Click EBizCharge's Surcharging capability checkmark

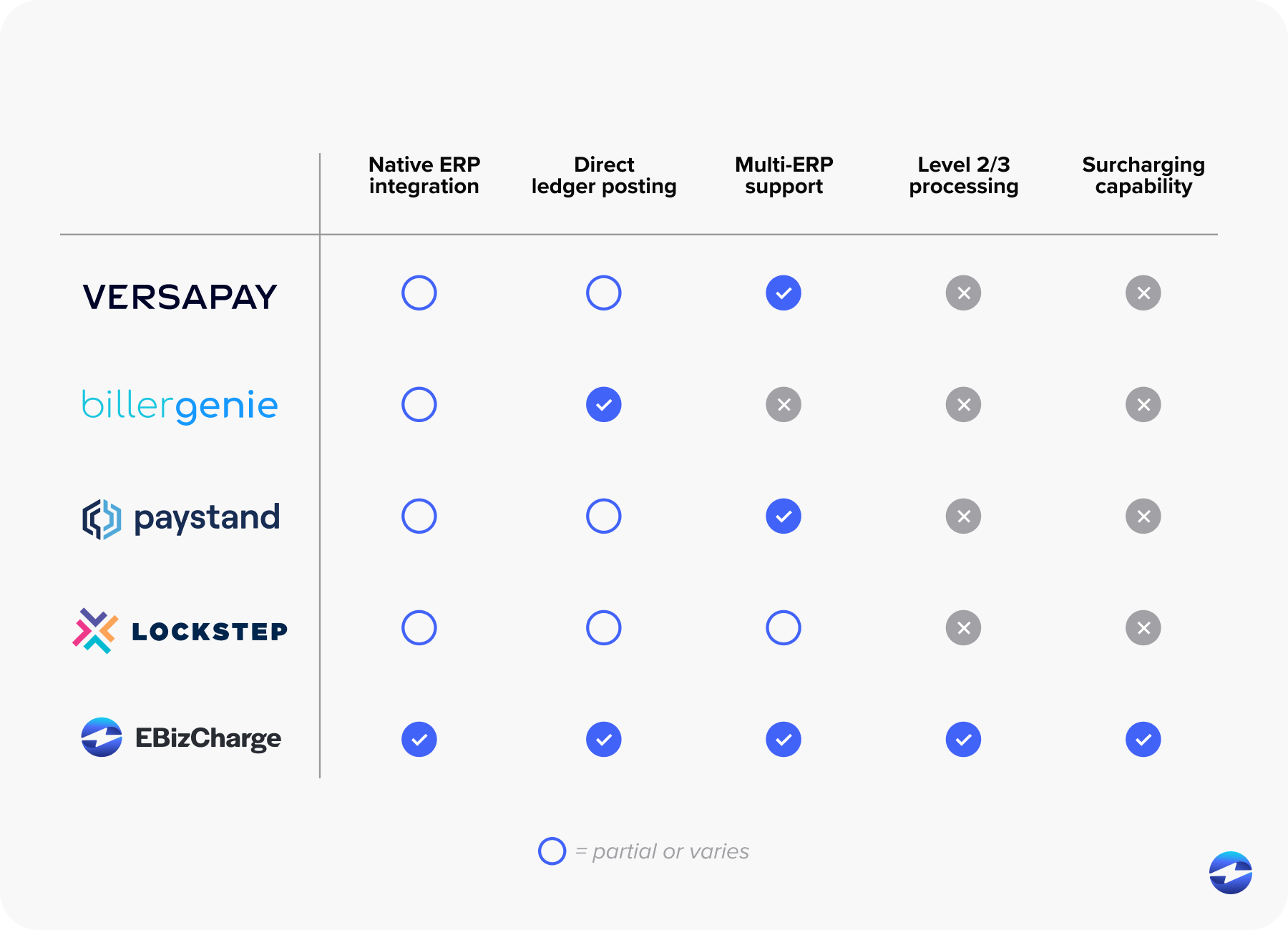click(1143, 740)
